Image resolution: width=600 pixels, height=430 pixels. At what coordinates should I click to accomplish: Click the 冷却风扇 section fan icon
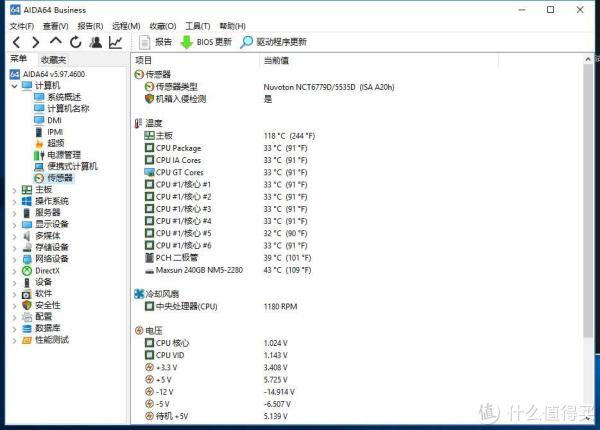139,294
